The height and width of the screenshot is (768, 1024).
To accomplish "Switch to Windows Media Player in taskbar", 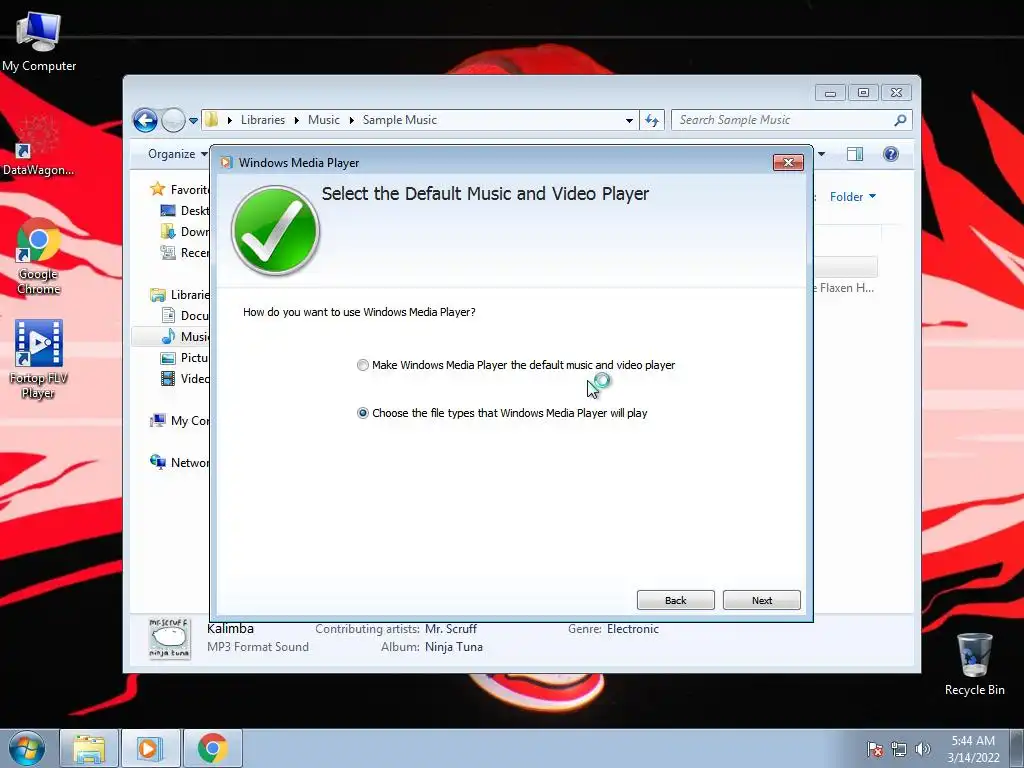I will point(150,748).
